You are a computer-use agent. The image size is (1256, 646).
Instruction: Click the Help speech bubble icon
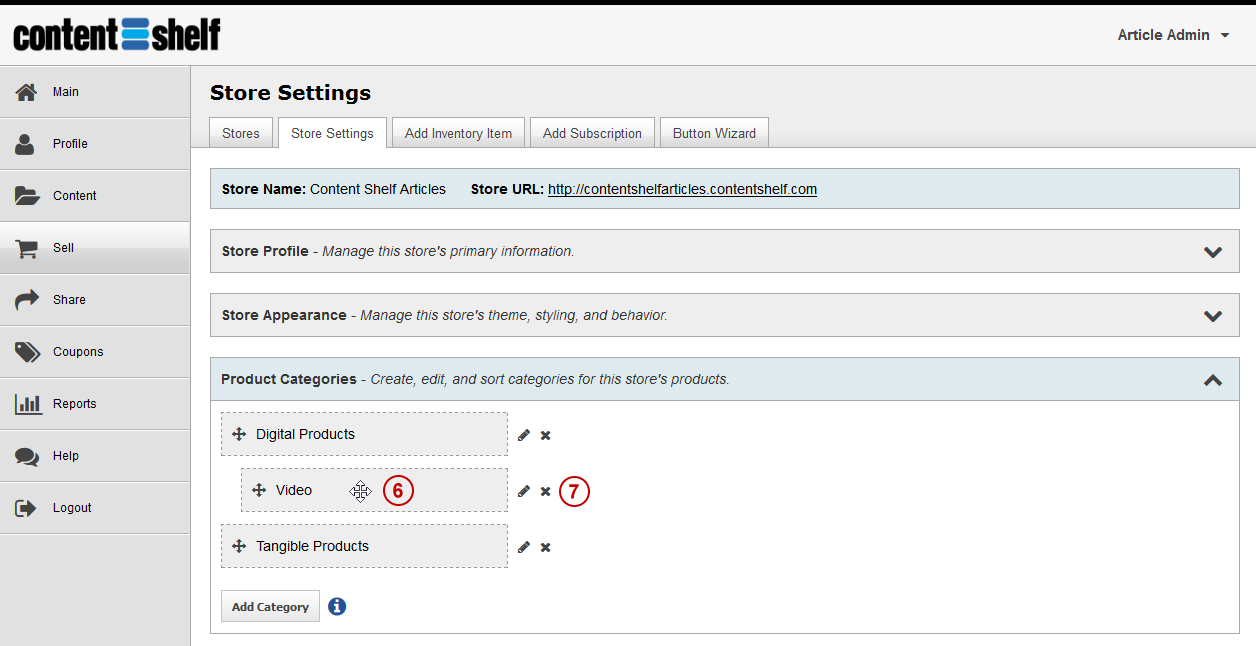pos(27,456)
